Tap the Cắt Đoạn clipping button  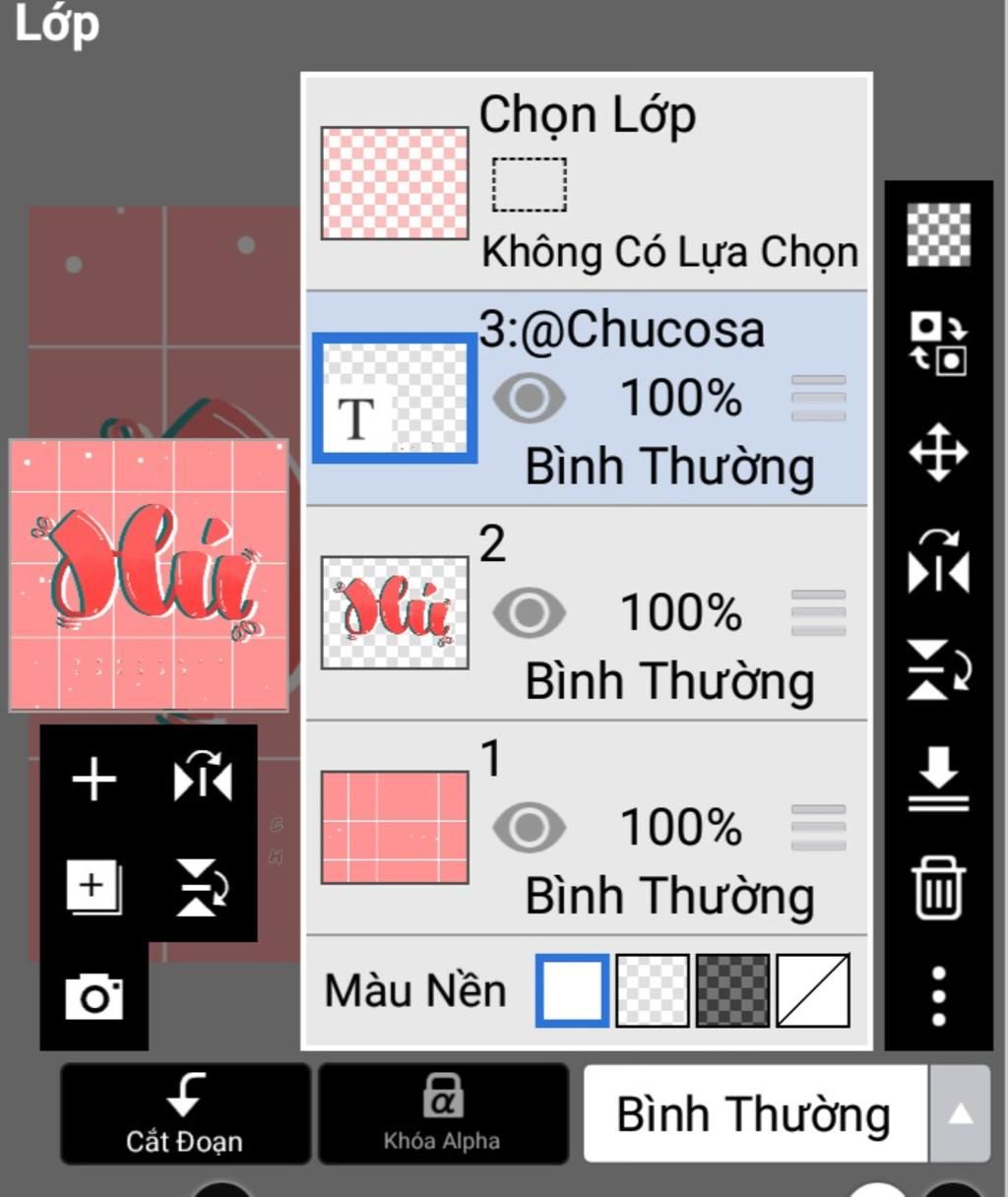tap(185, 1113)
